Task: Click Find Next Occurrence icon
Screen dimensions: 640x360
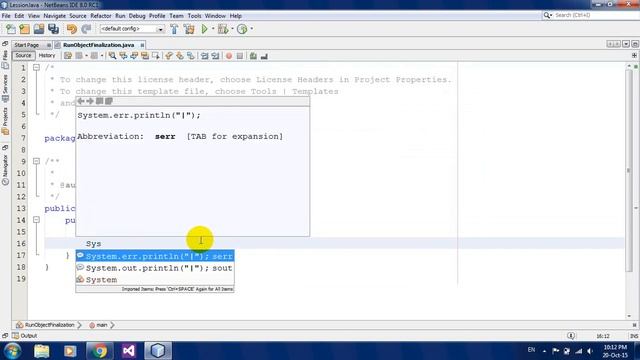Action: click(134, 56)
